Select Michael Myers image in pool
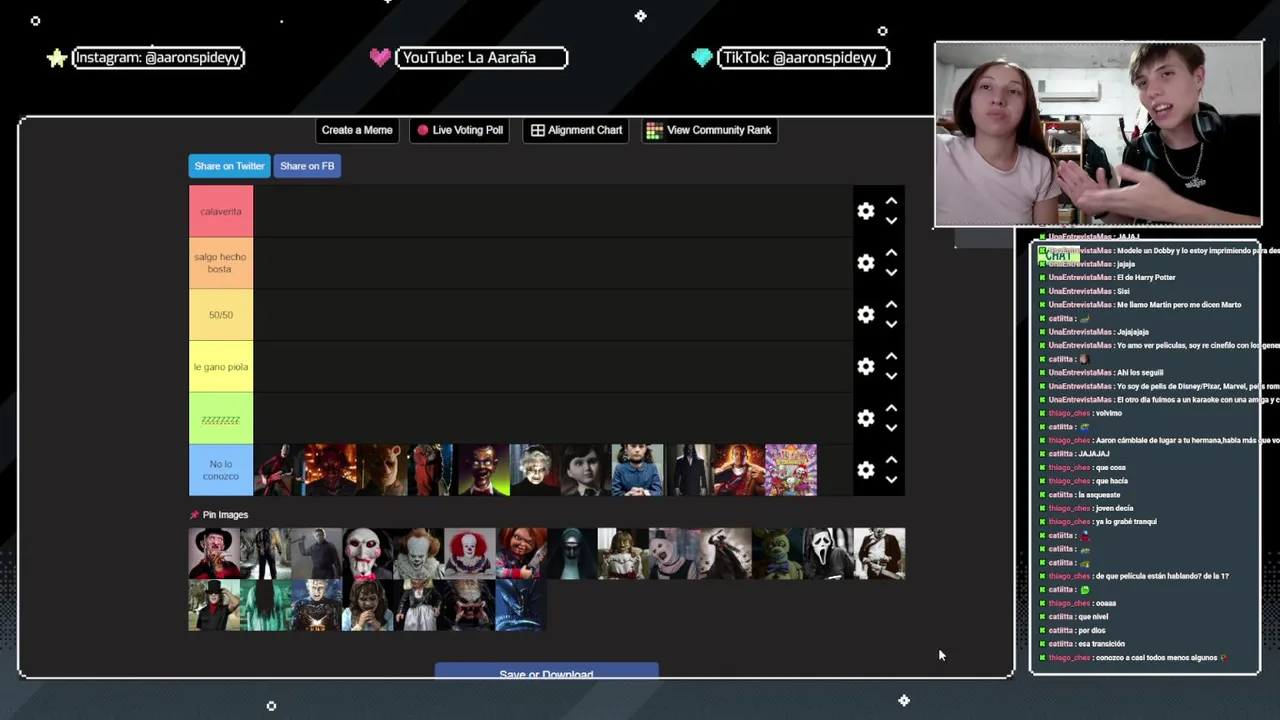This screenshot has height=720, width=1280. 316,554
